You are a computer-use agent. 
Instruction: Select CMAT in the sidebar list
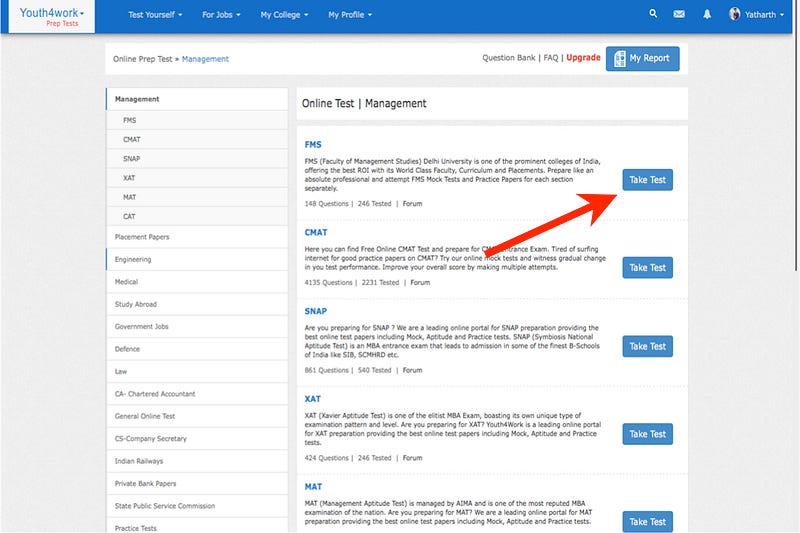(x=197, y=139)
